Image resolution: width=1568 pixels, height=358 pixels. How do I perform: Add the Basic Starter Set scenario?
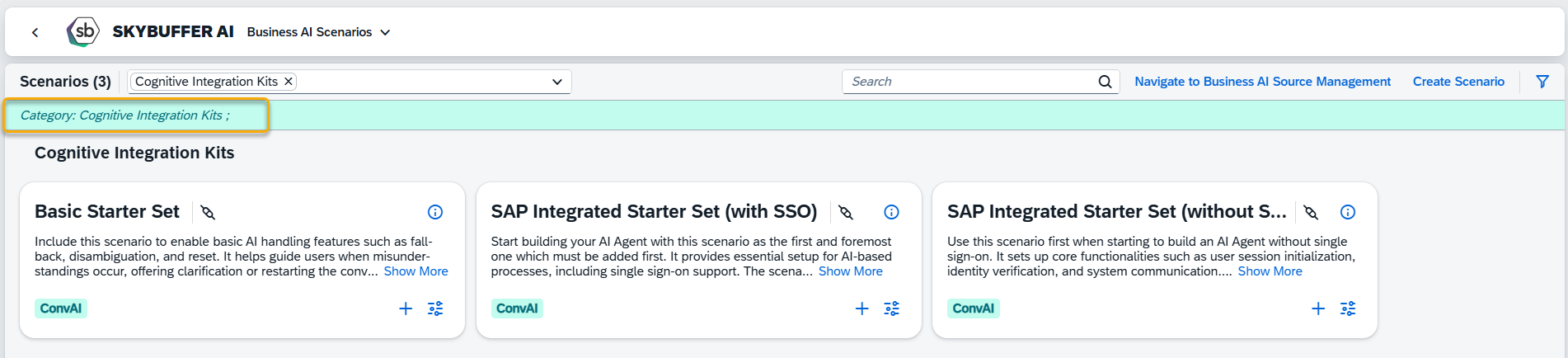[x=406, y=309]
